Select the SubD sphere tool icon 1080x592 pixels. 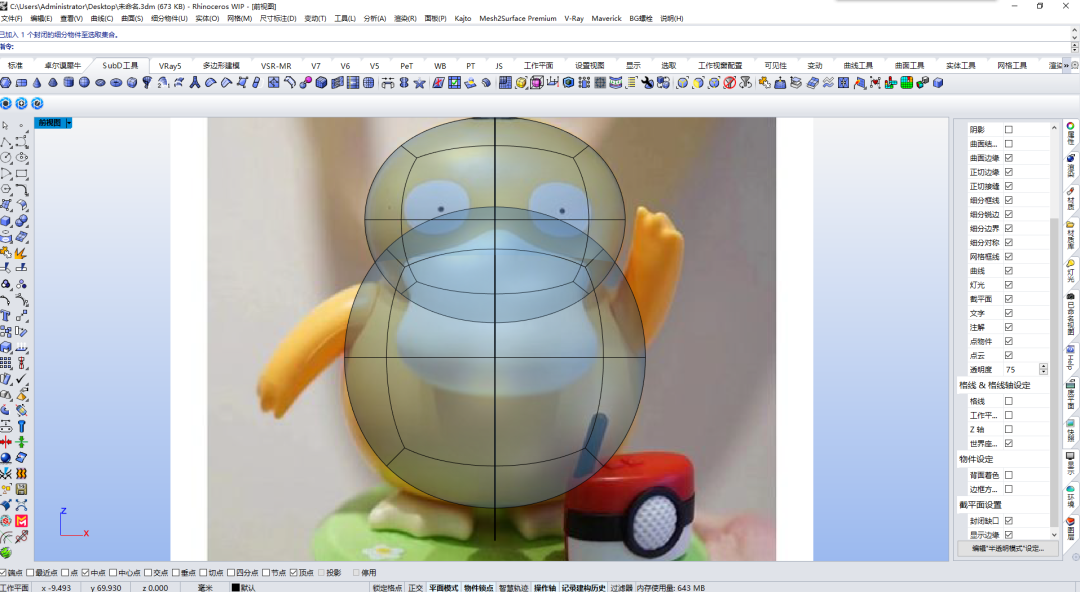point(85,83)
